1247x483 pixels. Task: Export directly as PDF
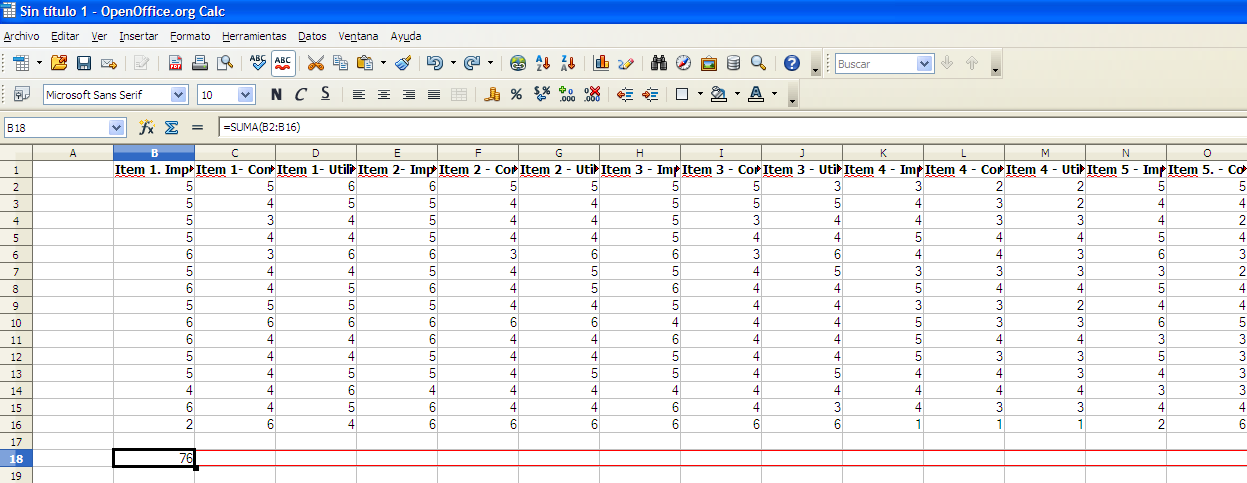pyautogui.click(x=176, y=63)
